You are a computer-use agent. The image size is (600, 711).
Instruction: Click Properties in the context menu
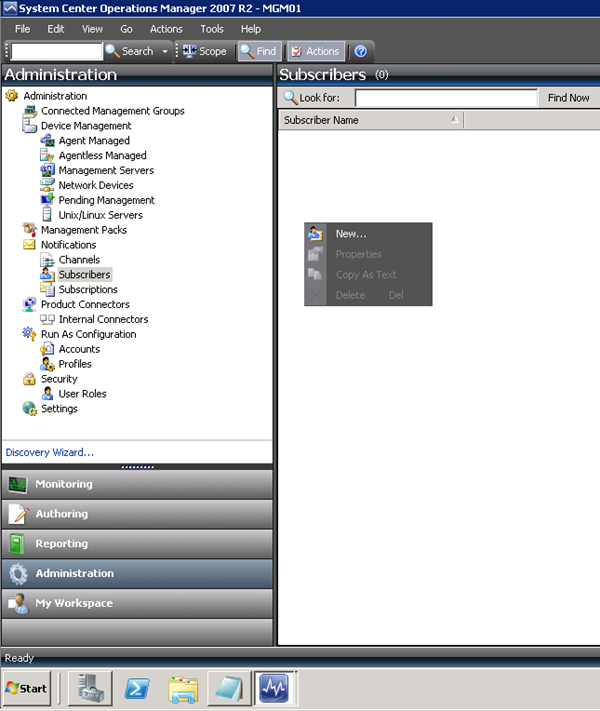point(368,254)
